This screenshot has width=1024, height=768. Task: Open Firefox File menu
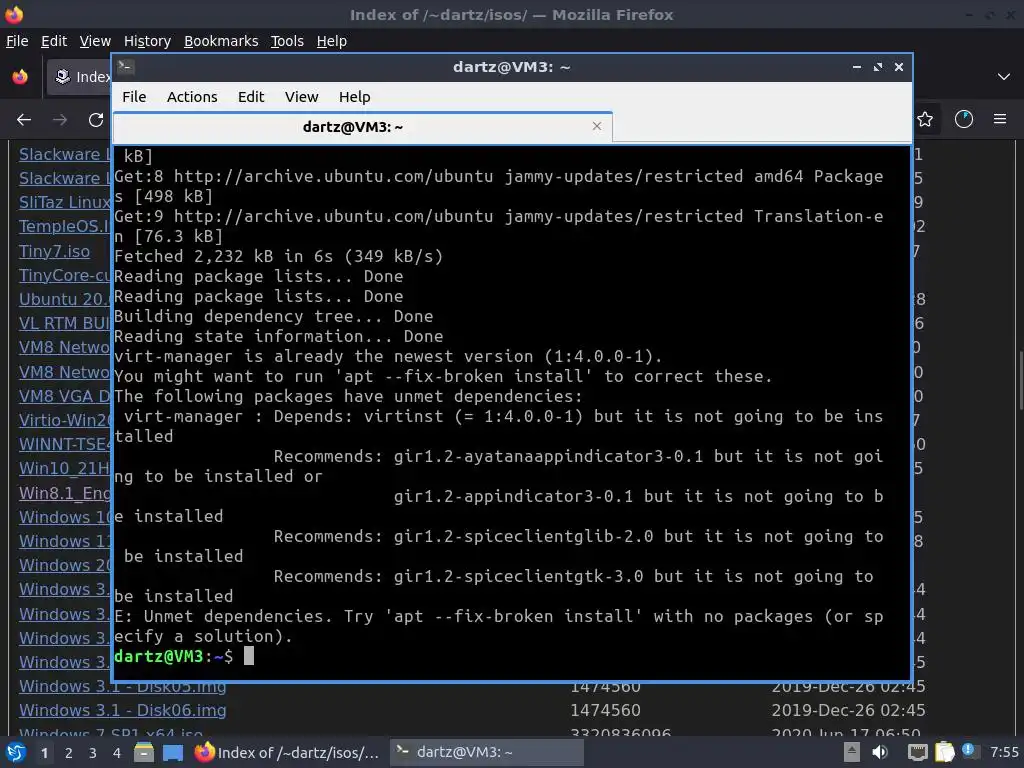(17, 41)
